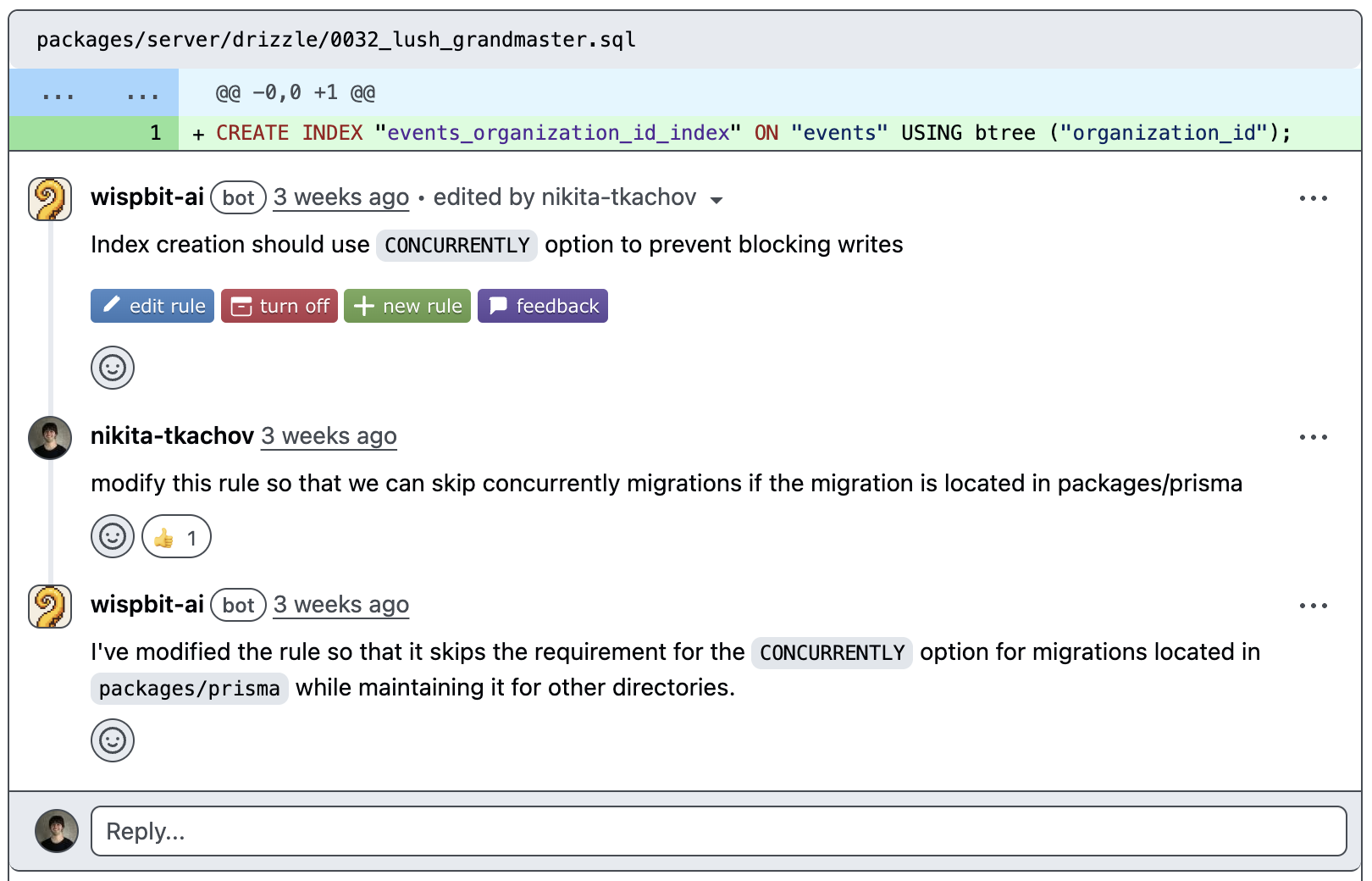The height and width of the screenshot is (881, 1372).
Task: Select the flag icon inside the feedback button
Action: click(499, 306)
